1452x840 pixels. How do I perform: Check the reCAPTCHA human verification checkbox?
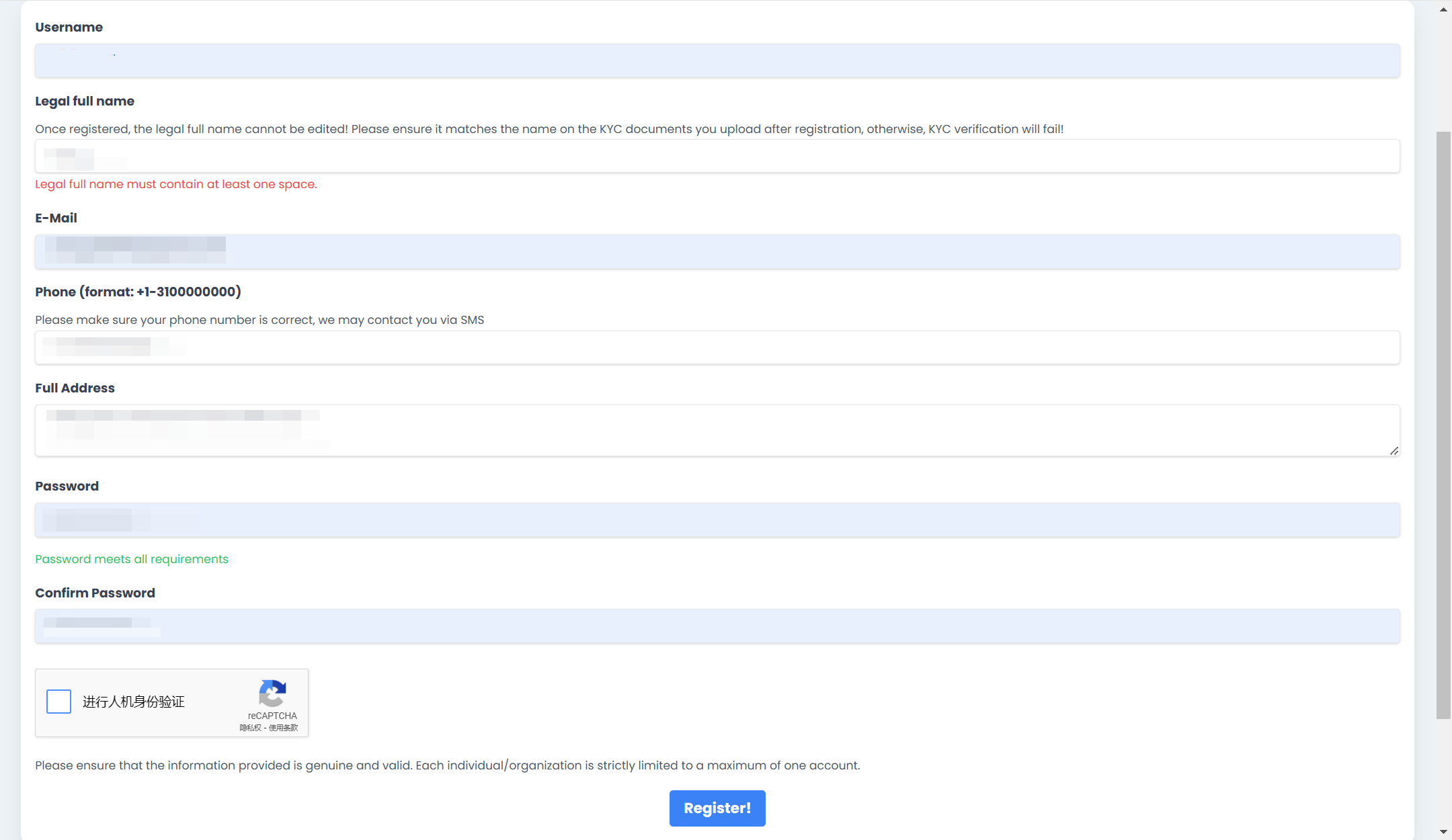59,702
